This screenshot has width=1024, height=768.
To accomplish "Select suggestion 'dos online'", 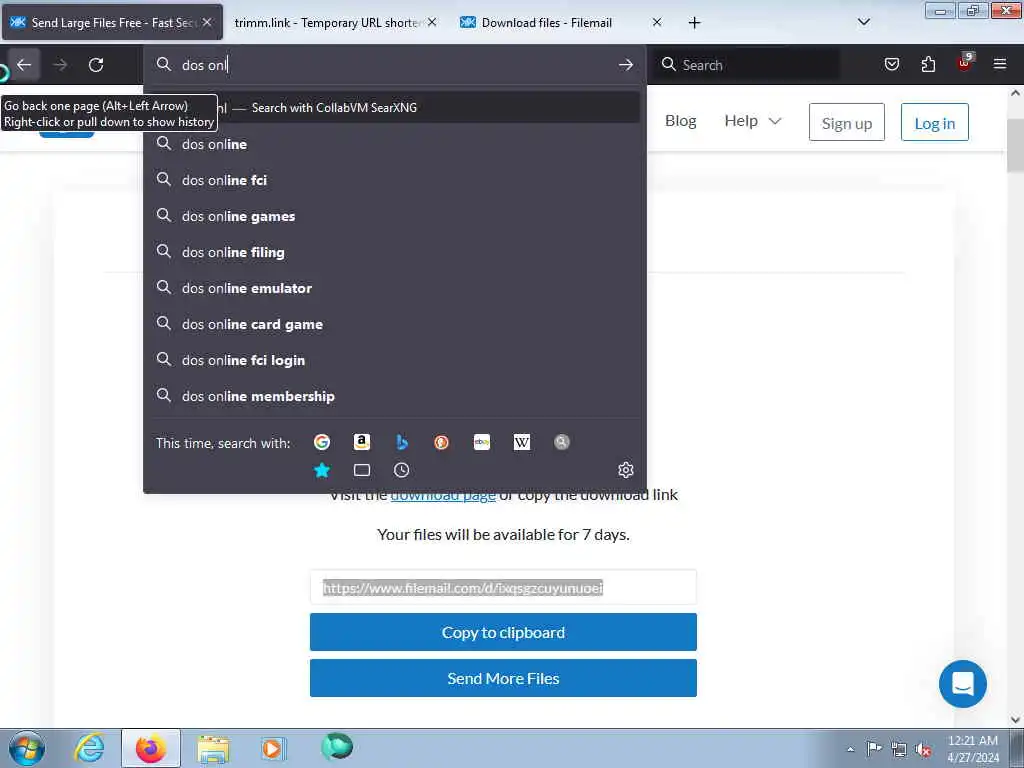I will (x=394, y=144).
